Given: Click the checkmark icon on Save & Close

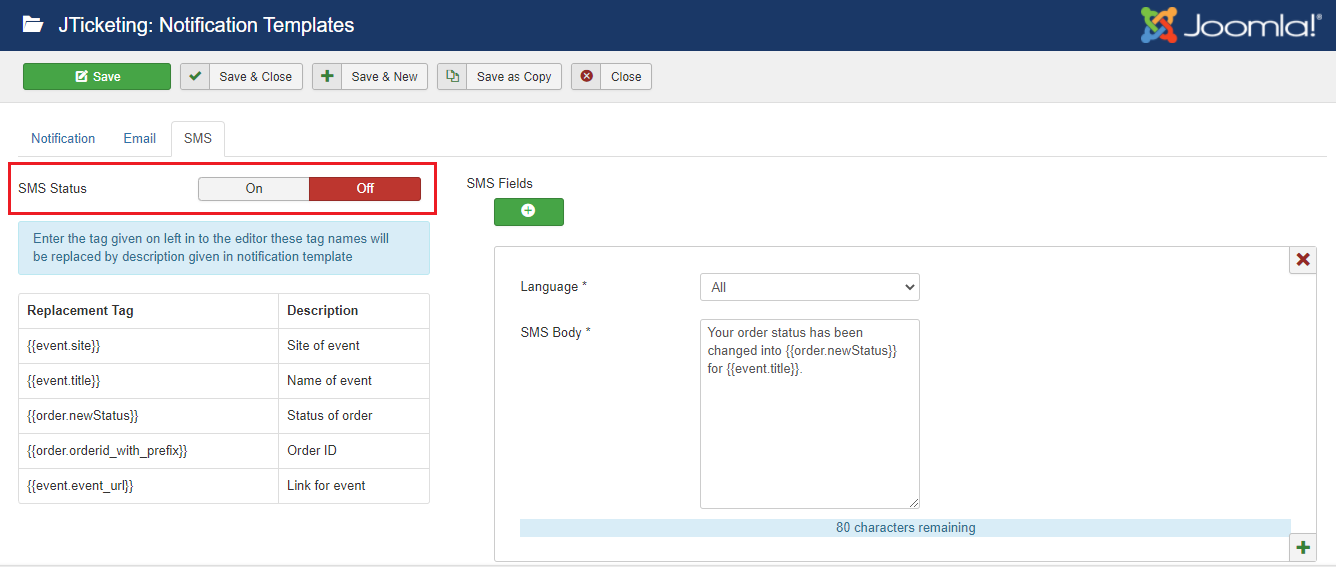Looking at the screenshot, I should [195, 77].
